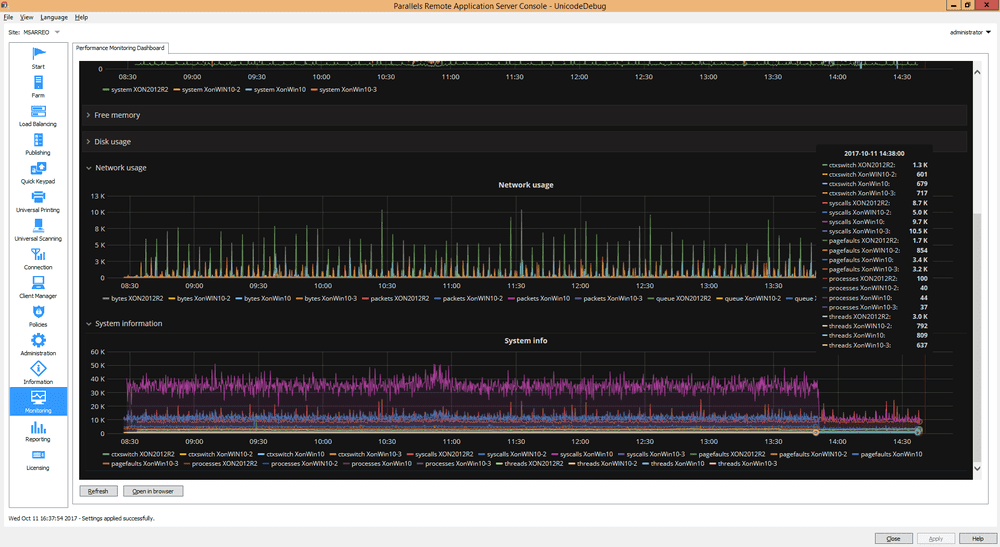Viewport: 1000px width, 547px height.
Task: Open the Farm section
Action: (38, 86)
